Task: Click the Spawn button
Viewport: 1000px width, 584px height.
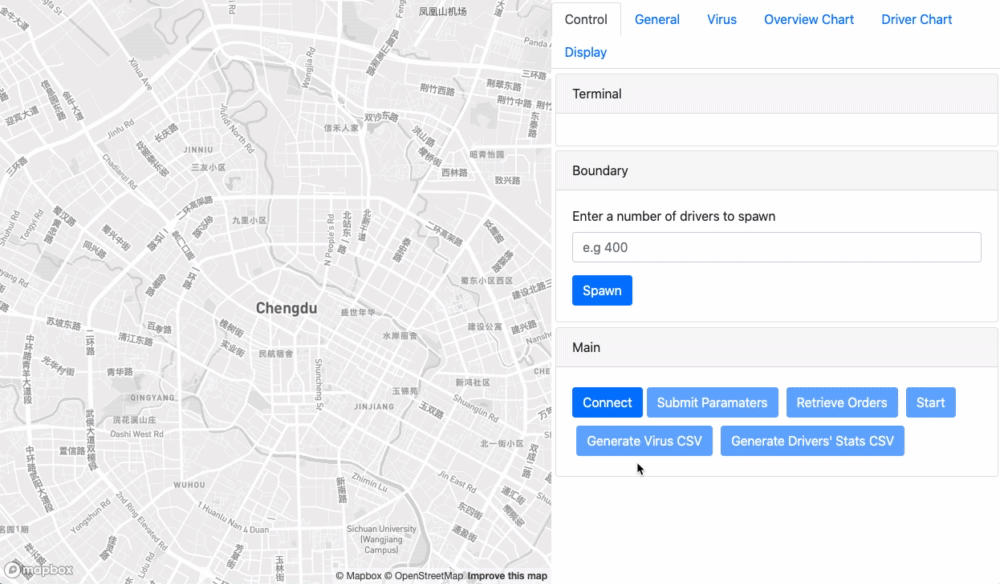Action: [602, 291]
